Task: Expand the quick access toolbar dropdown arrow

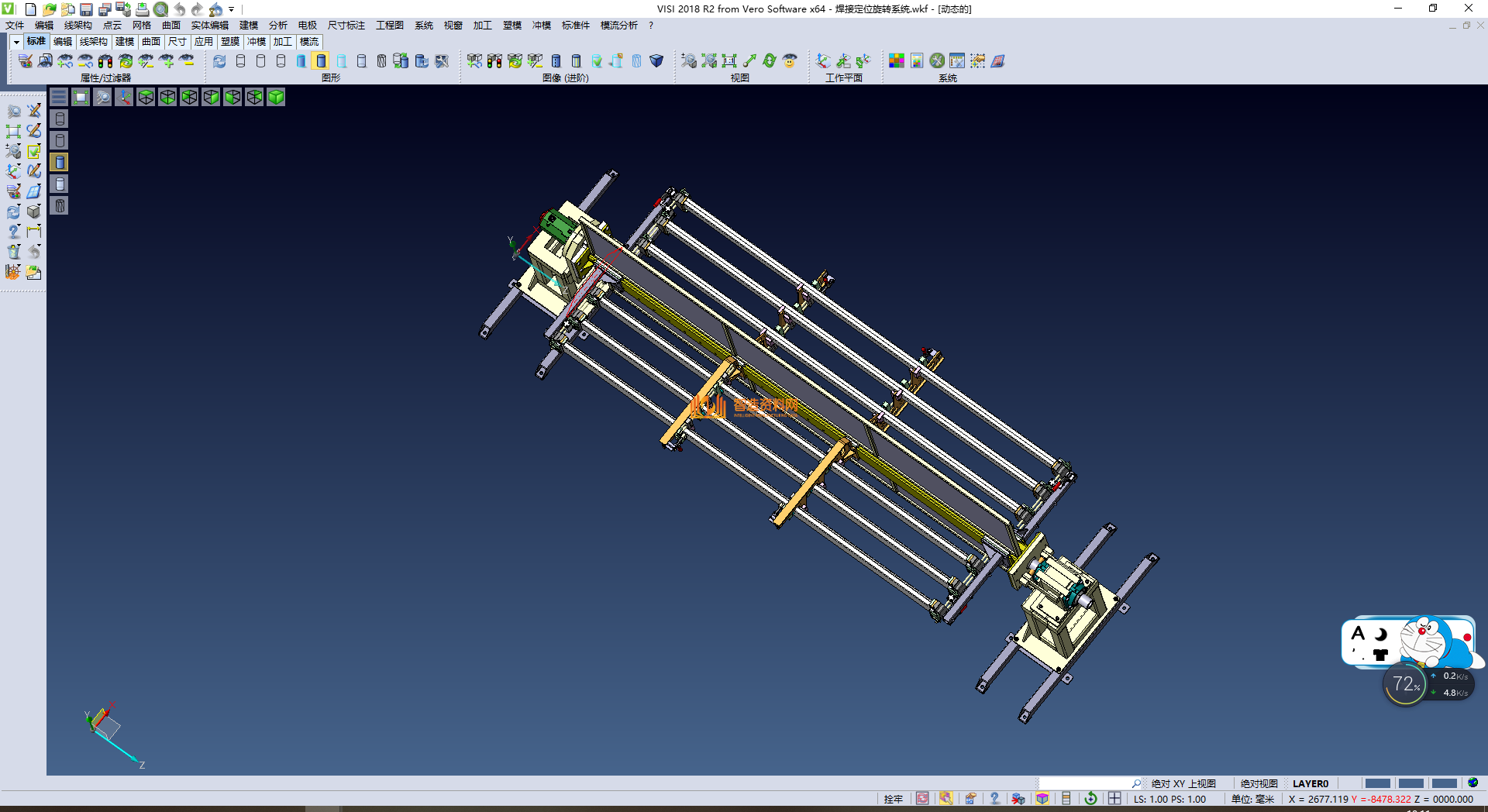Action: (232, 9)
